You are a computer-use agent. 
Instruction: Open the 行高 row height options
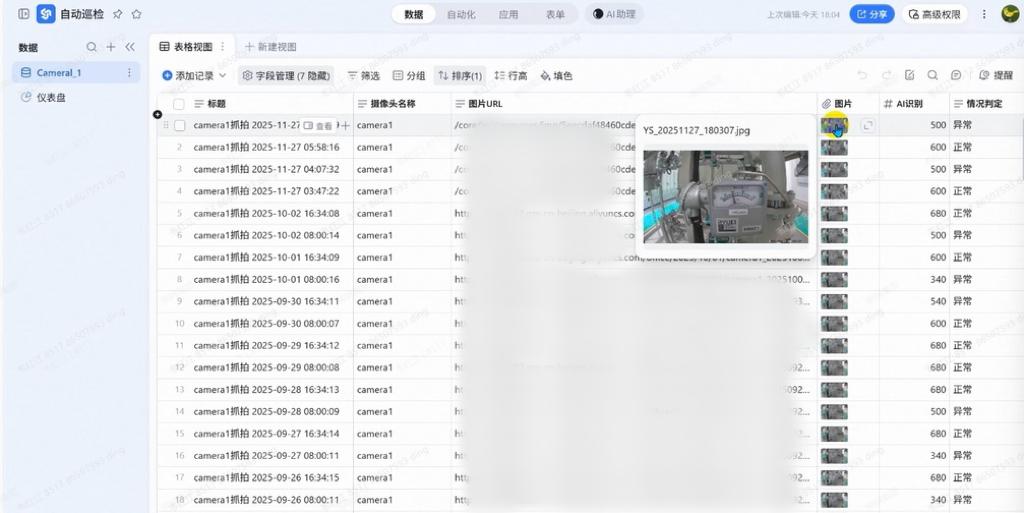pyautogui.click(x=511, y=76)
